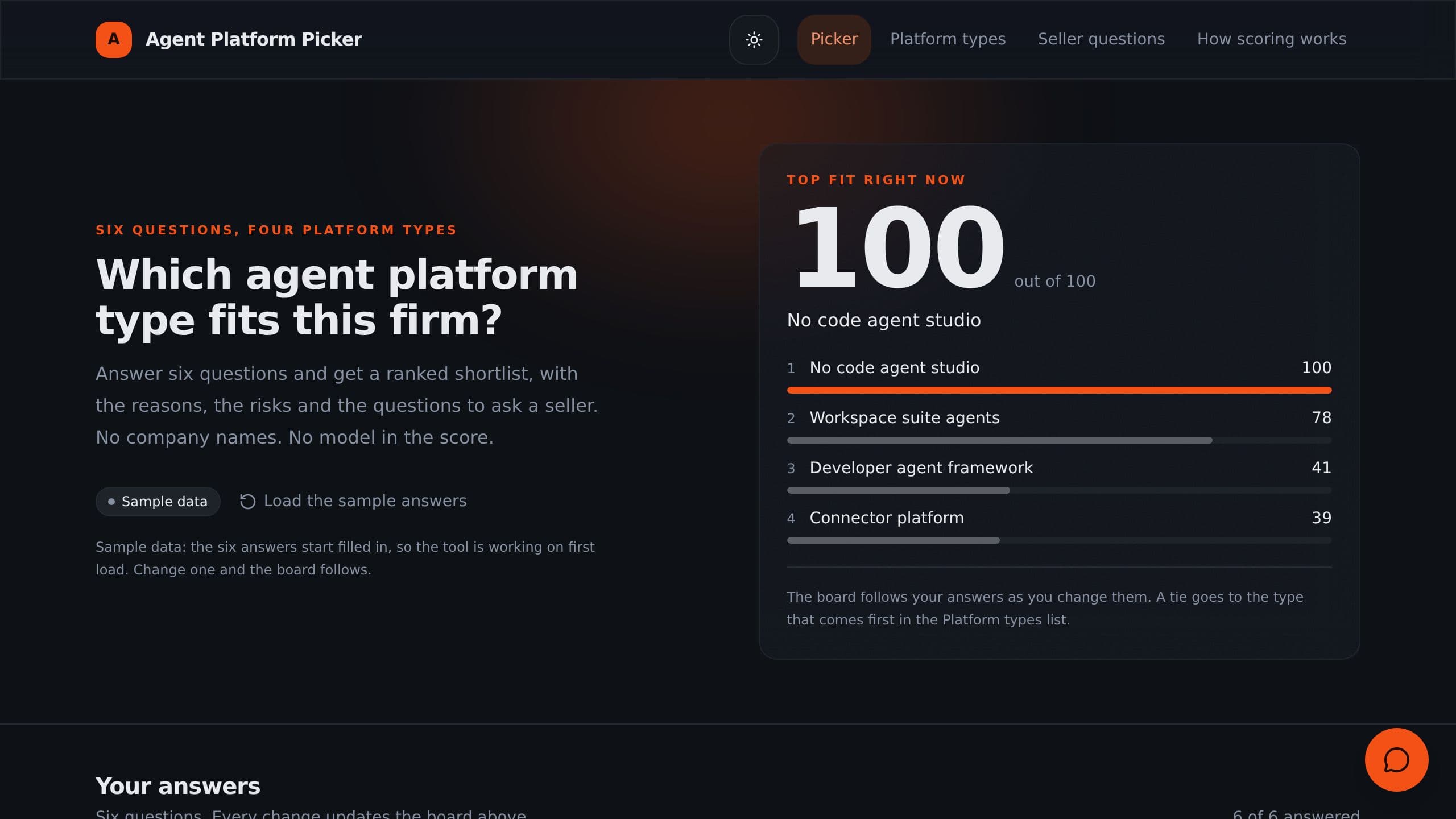Click the Which agent platform type headline
1456x819 pixels.
(337, 297)
